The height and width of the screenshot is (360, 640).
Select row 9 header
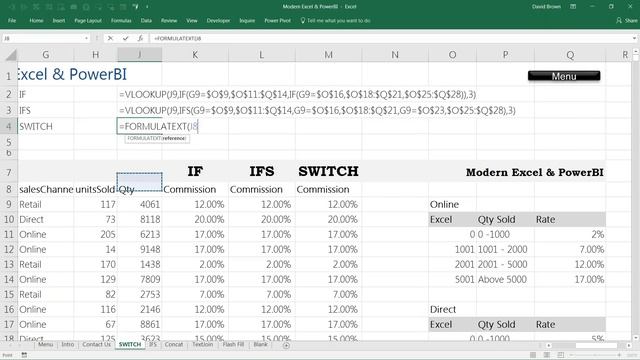pos(9,204)
